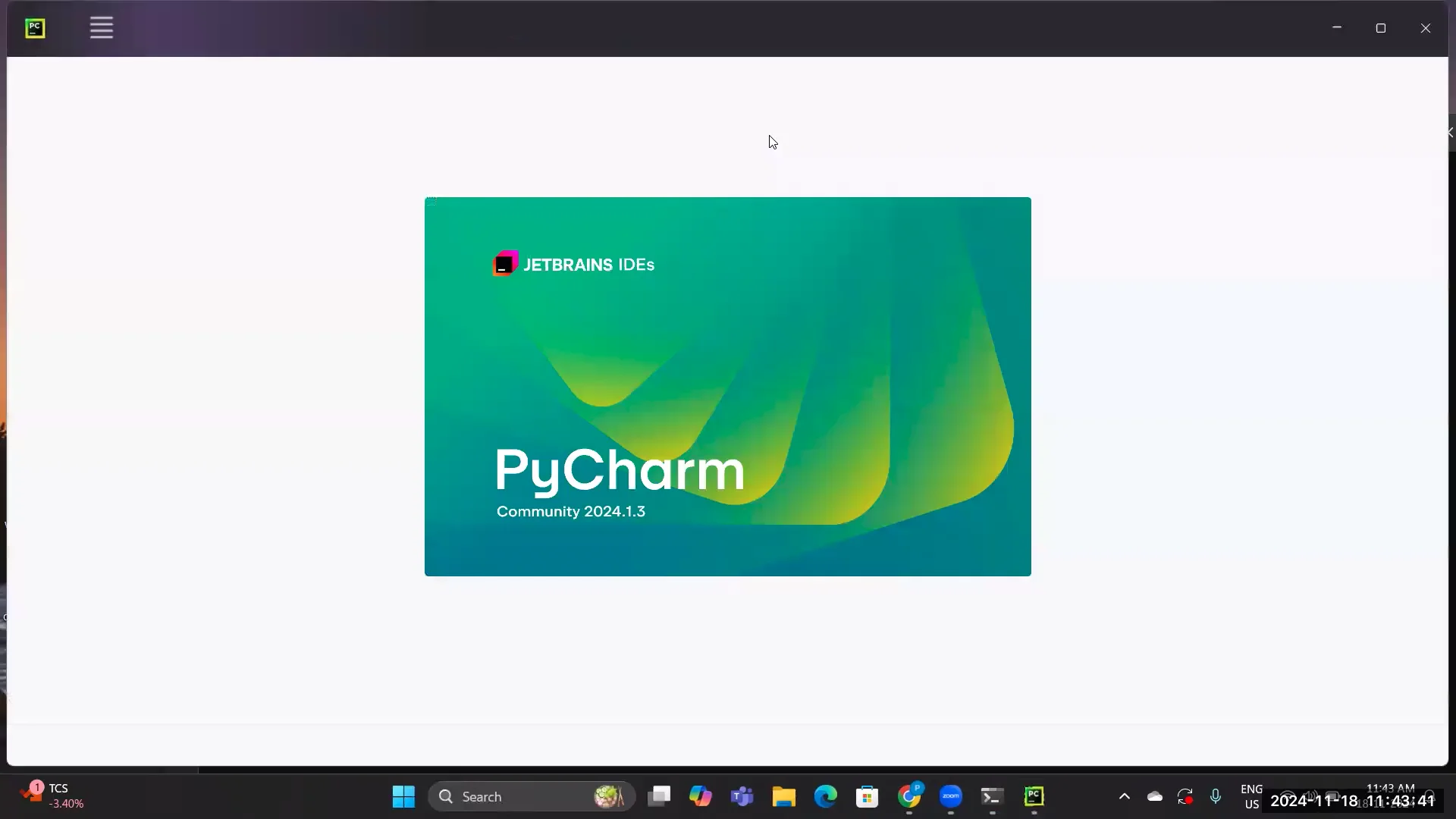
Task: Click the PyCharm splash screen image
Action: click(x=727, y=386)
